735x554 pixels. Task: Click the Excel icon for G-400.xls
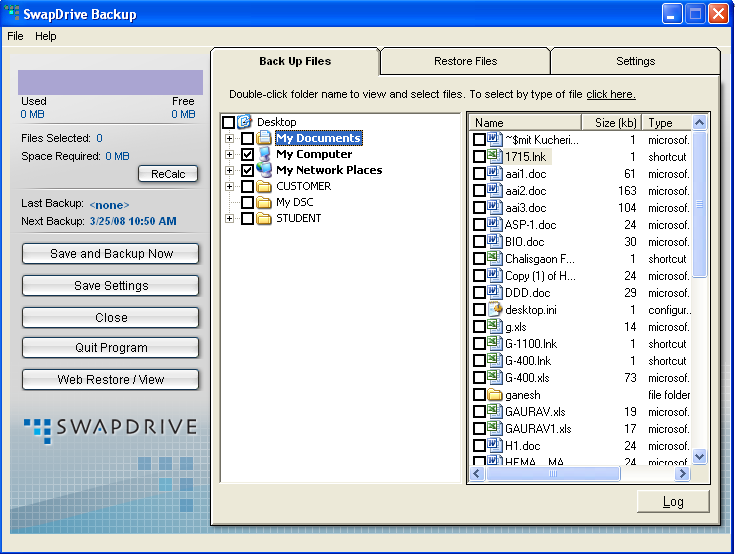(494, 377)
